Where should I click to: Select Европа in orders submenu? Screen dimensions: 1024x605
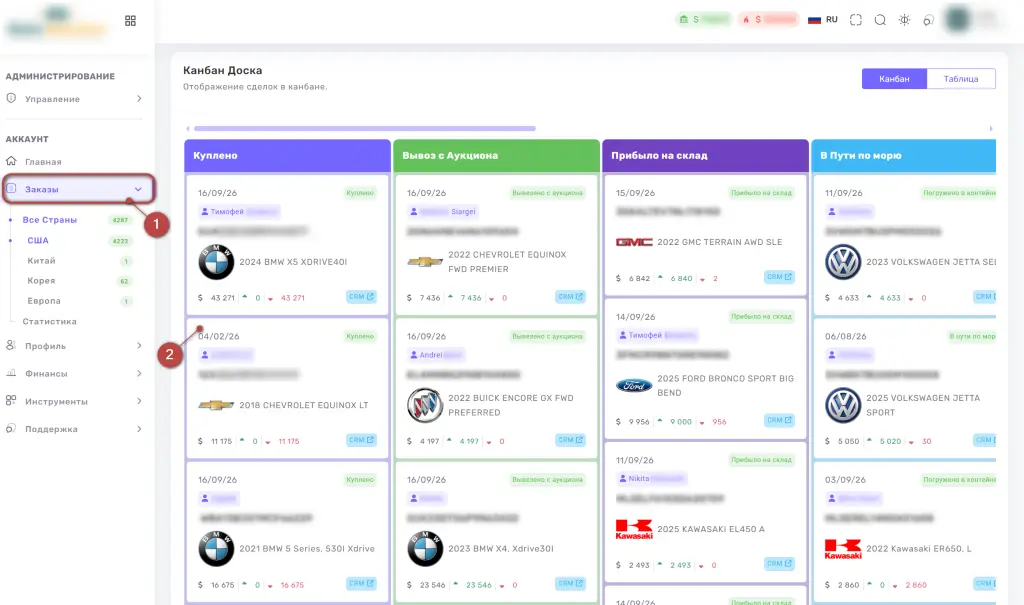pyautogui.click(x=44, y=301)
